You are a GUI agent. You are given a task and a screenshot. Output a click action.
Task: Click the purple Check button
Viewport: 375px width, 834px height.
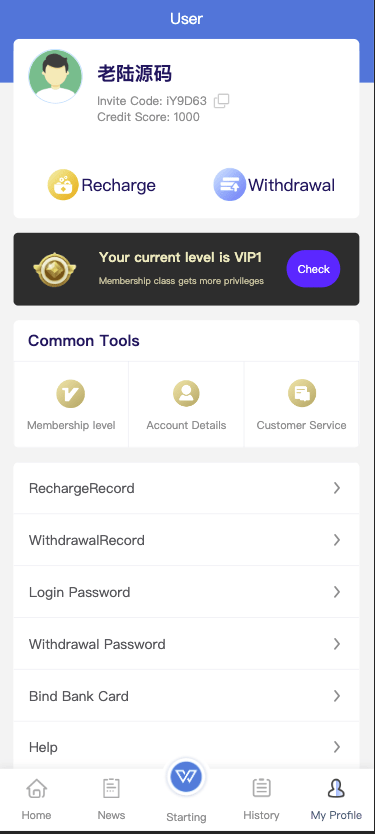click(x=313, y=269)
